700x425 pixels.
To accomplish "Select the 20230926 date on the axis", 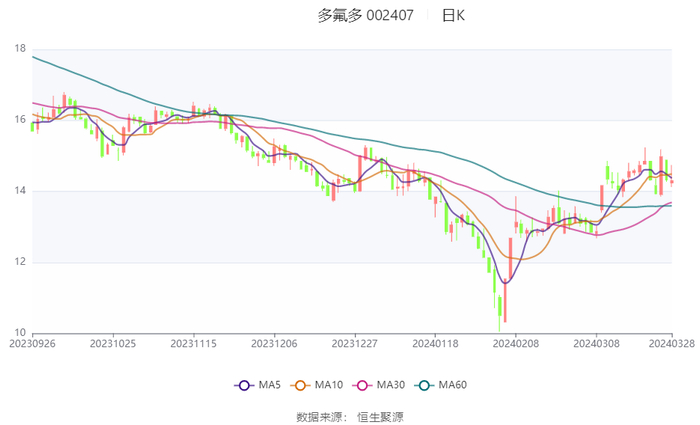I will click(x=33, y=343).
